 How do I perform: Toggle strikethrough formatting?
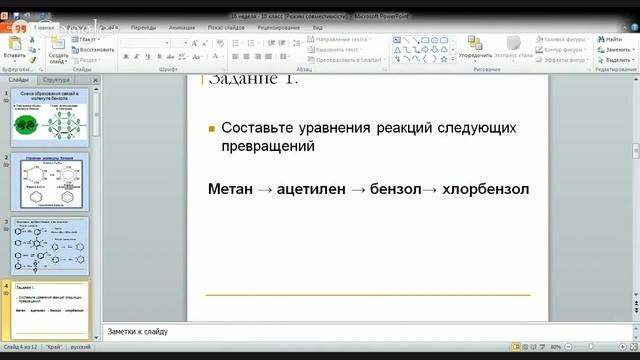pyautogui.click(x=170, y=57)
